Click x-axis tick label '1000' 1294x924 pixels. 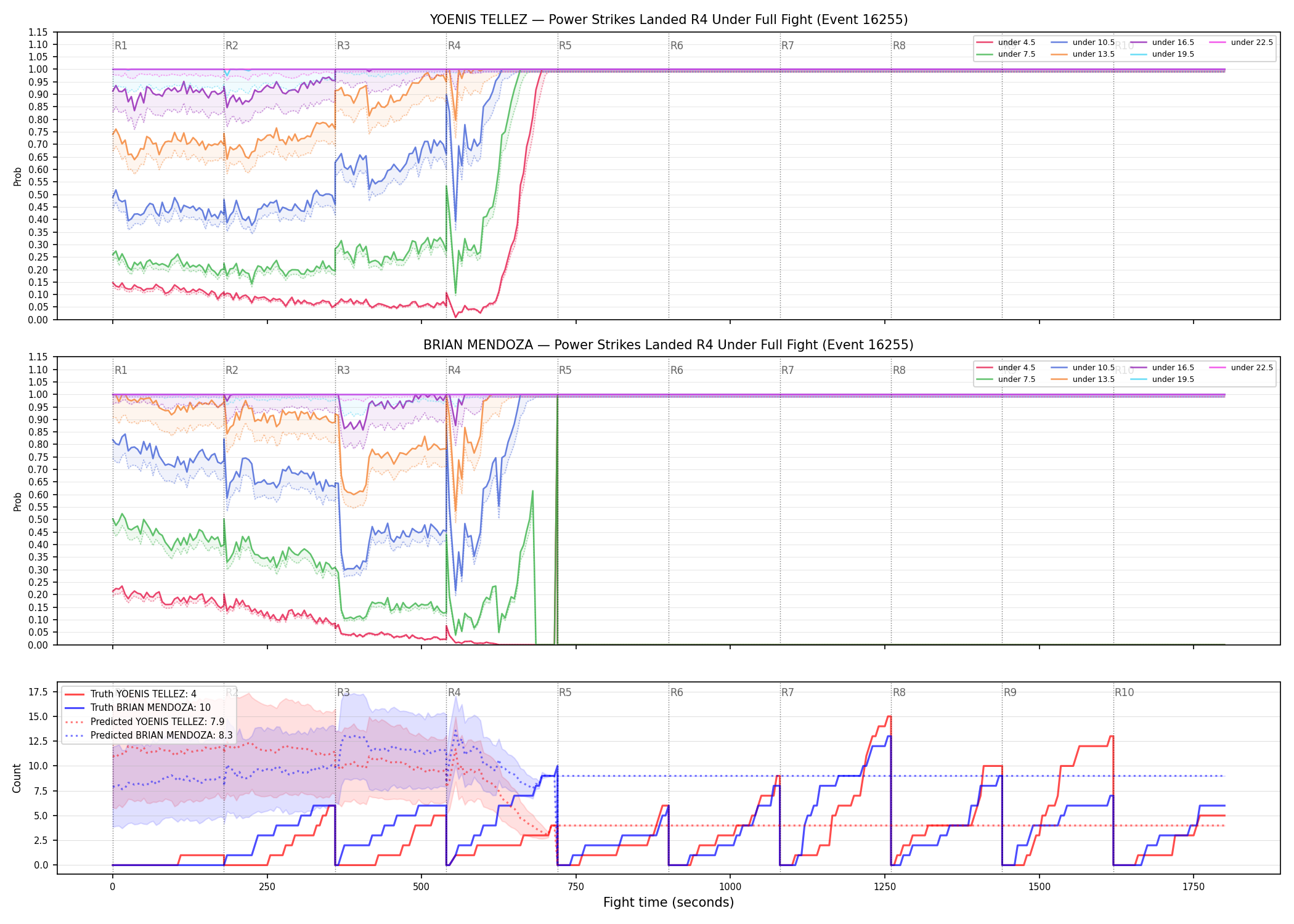tap(730, 887)
